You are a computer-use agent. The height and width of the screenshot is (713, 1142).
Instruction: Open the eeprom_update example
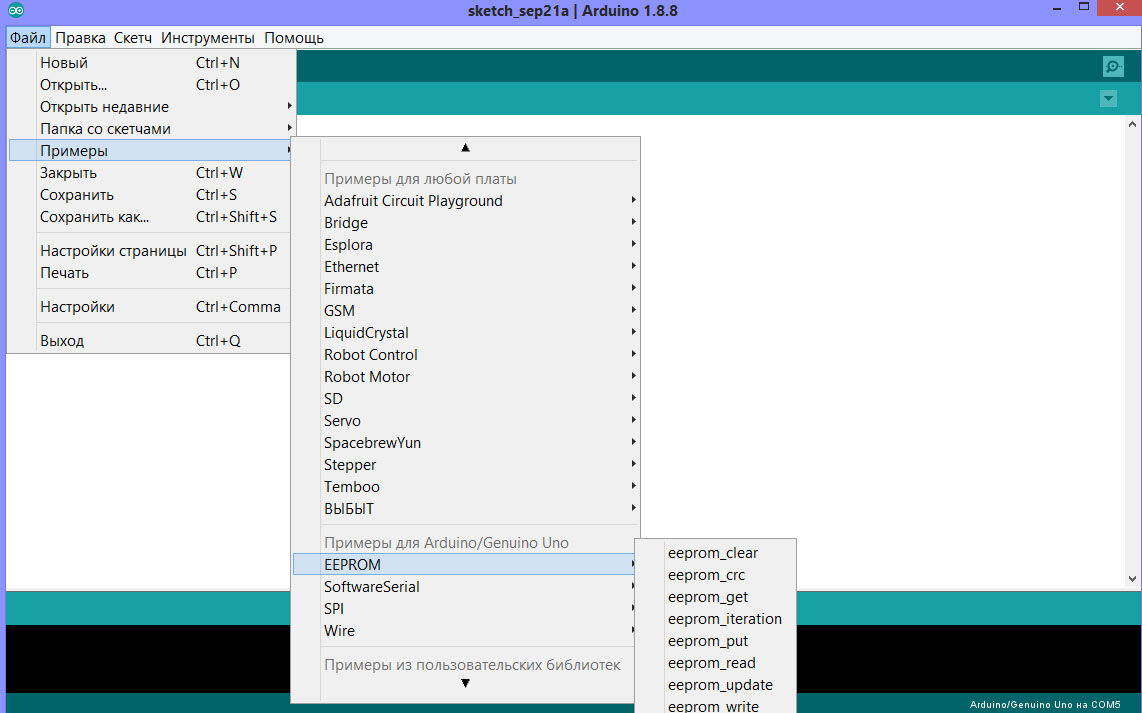pyautogui.click(x=715, y=685)
